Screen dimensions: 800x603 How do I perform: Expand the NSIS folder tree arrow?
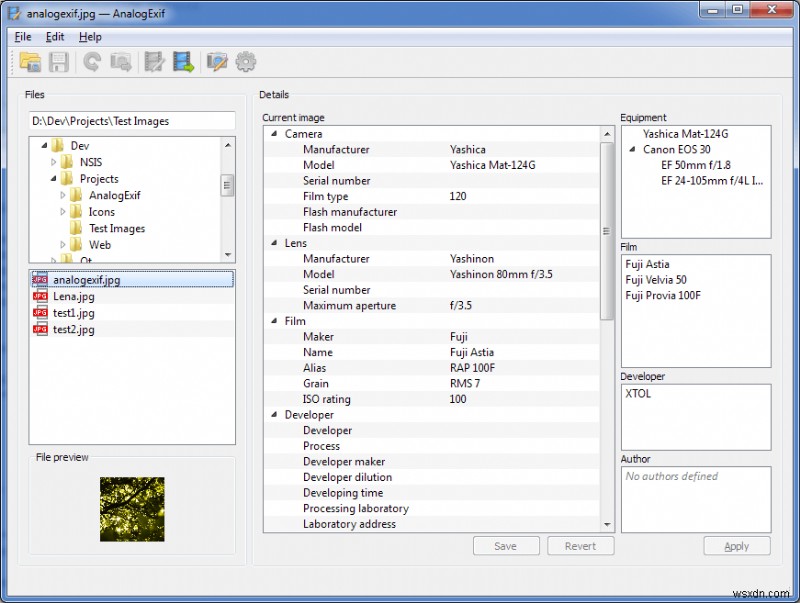(53, 162)
